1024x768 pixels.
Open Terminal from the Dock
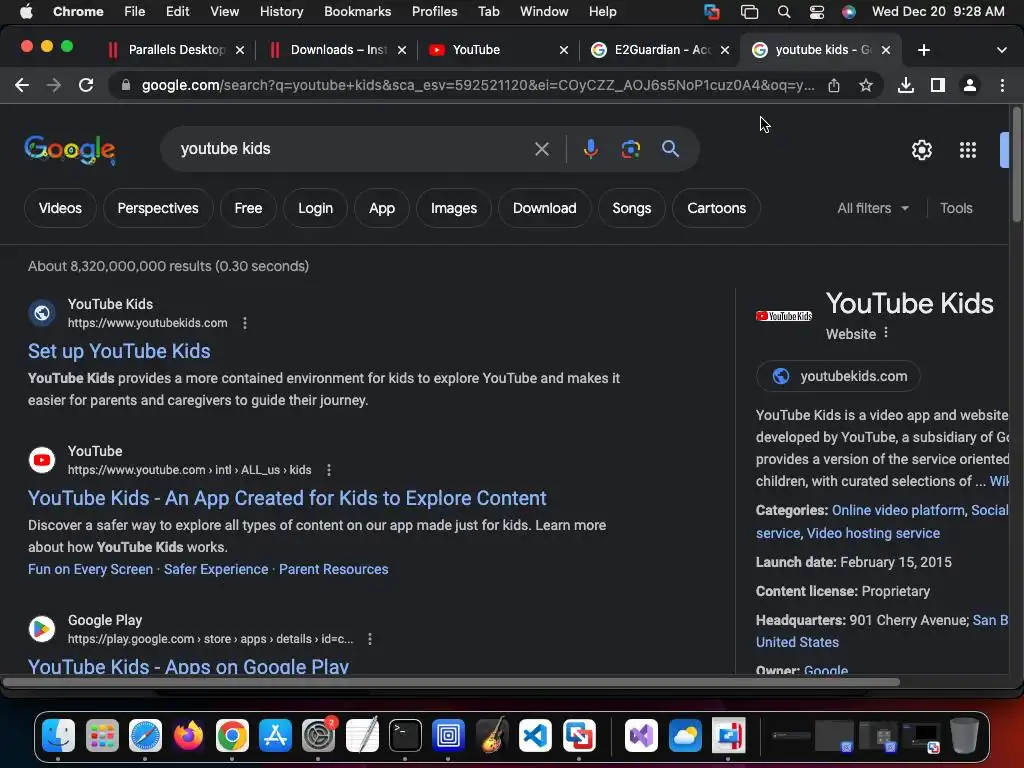point(405,736)
